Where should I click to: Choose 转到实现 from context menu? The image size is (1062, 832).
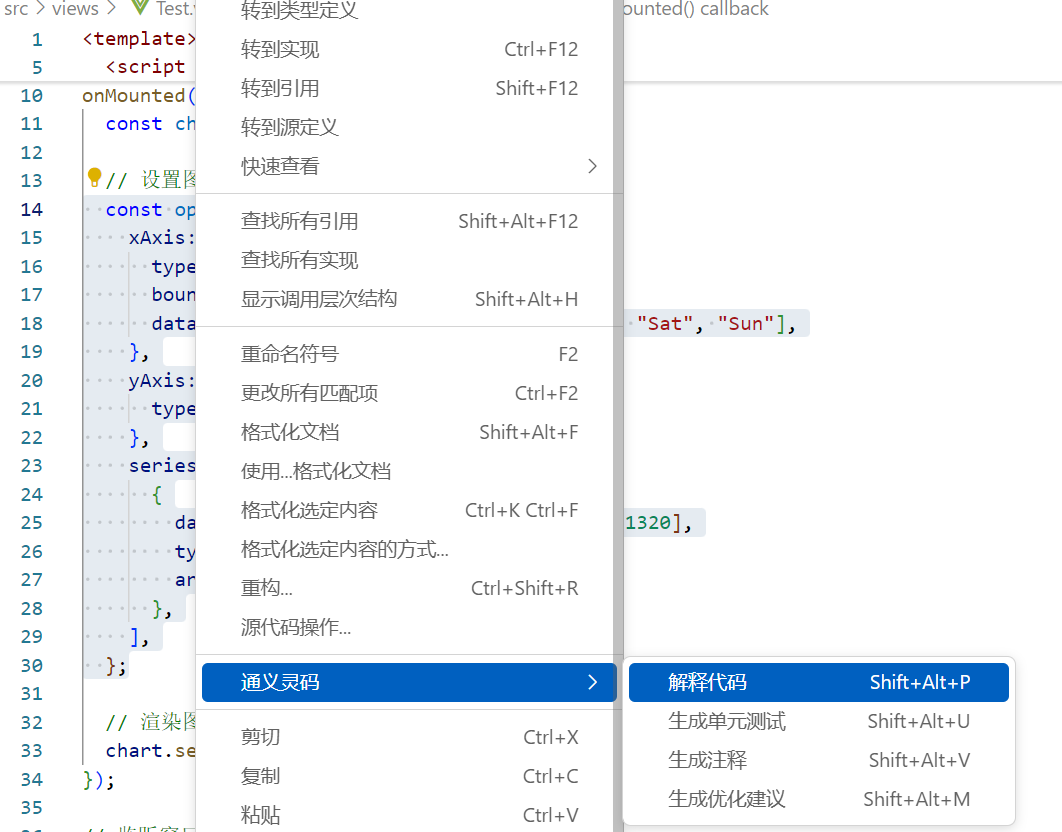pyautogui.click(x=409, y=49)
